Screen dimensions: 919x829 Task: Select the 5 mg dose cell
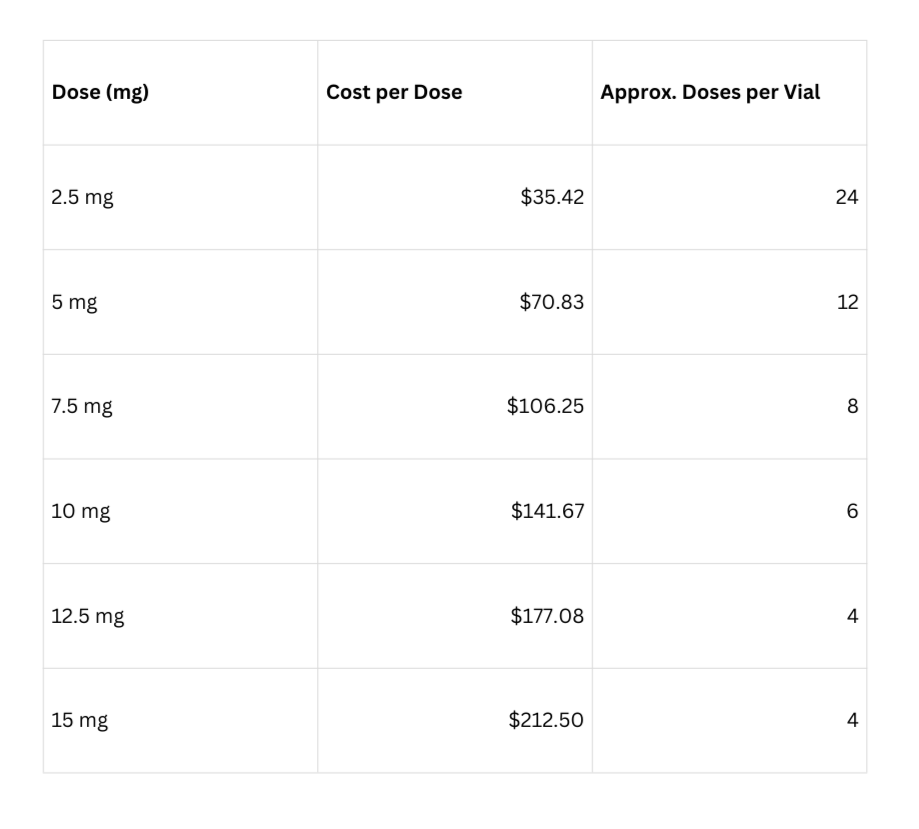(181, 302)
